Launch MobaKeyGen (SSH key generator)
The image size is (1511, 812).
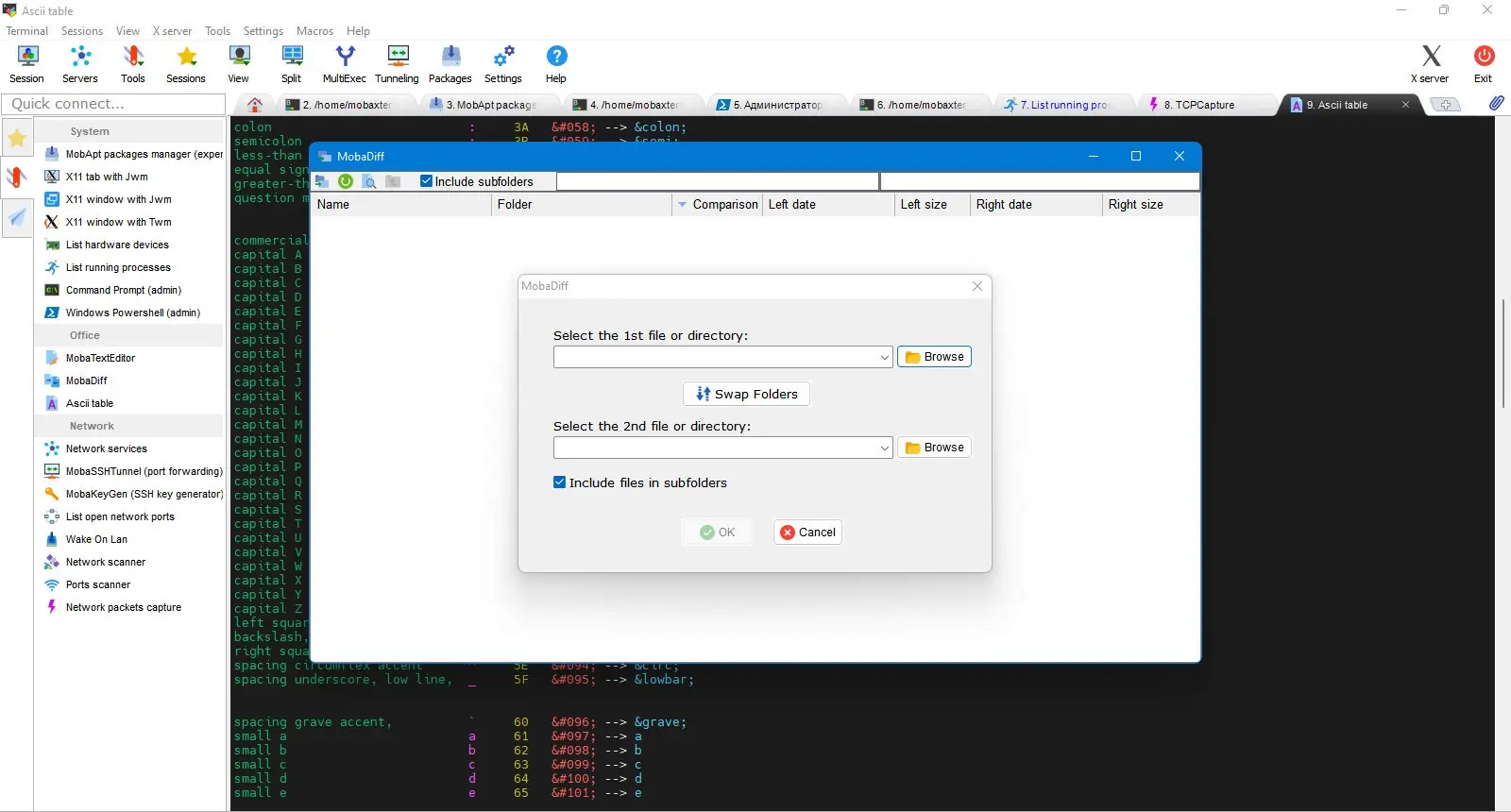(132, 494)
